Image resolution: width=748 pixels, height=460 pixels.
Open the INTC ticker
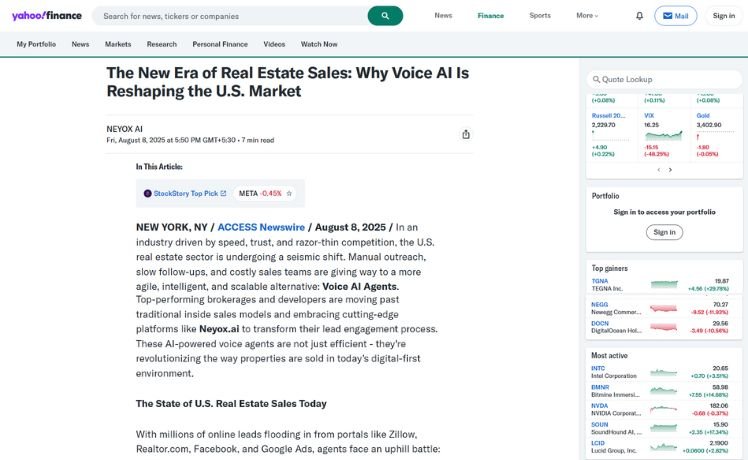(598, 368)
